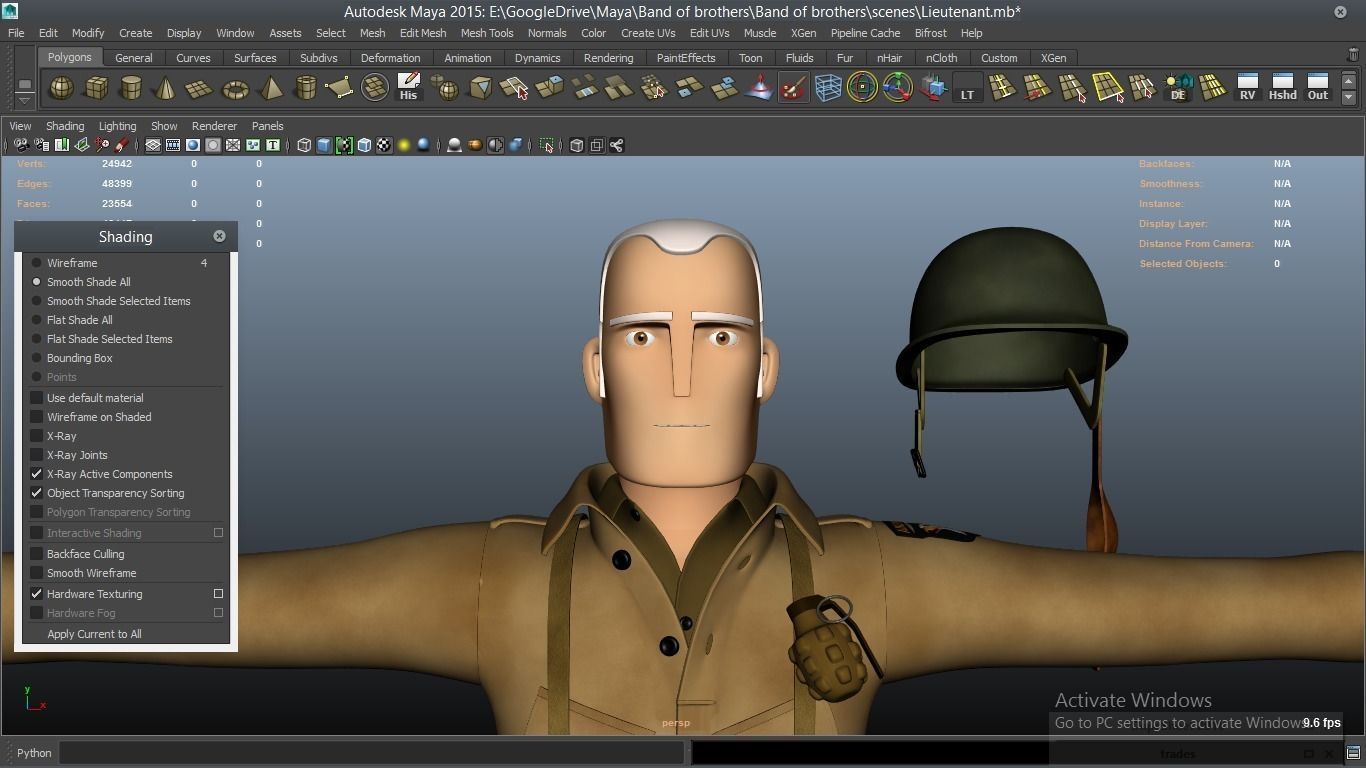Image resolution: width=1366 pixels, height=768 pixels.
Task: Toggle the grid display viewport icon
Action: [x=153, y=145]
